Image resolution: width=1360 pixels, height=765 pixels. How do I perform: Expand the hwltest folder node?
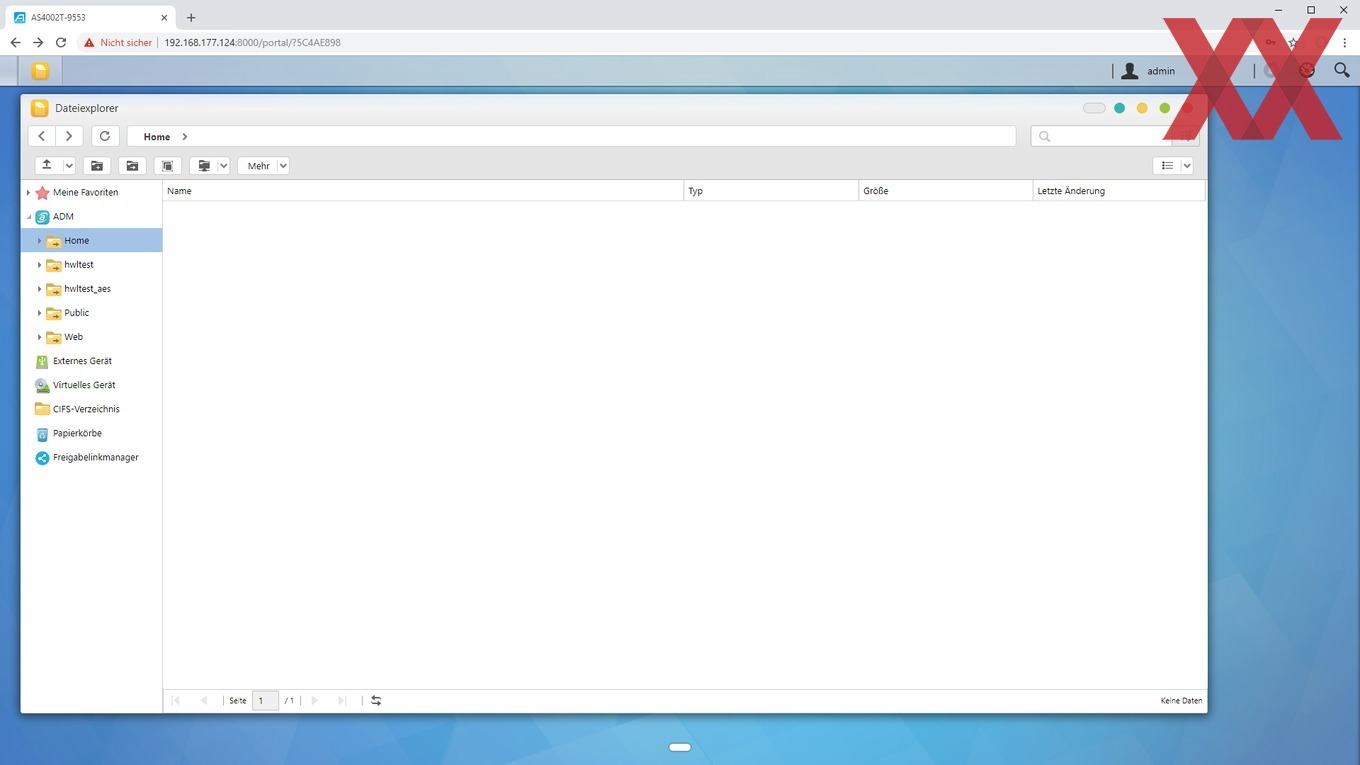(x=39, y=265)
